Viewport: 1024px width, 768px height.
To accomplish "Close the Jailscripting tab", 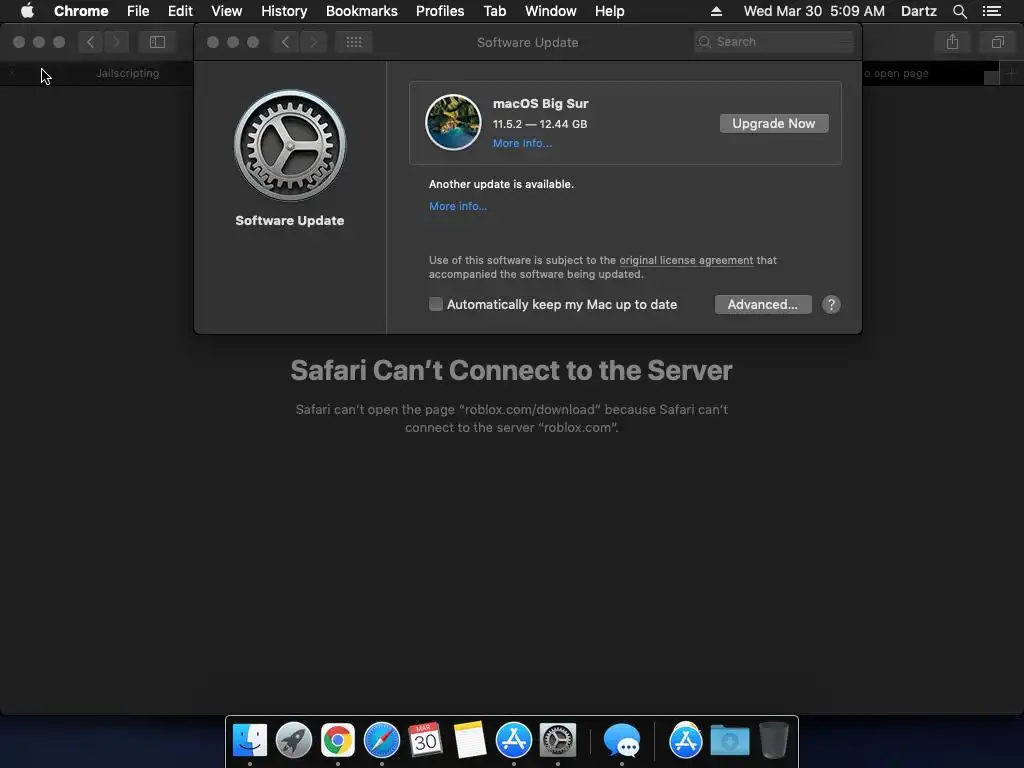I will tap(12, 73).
